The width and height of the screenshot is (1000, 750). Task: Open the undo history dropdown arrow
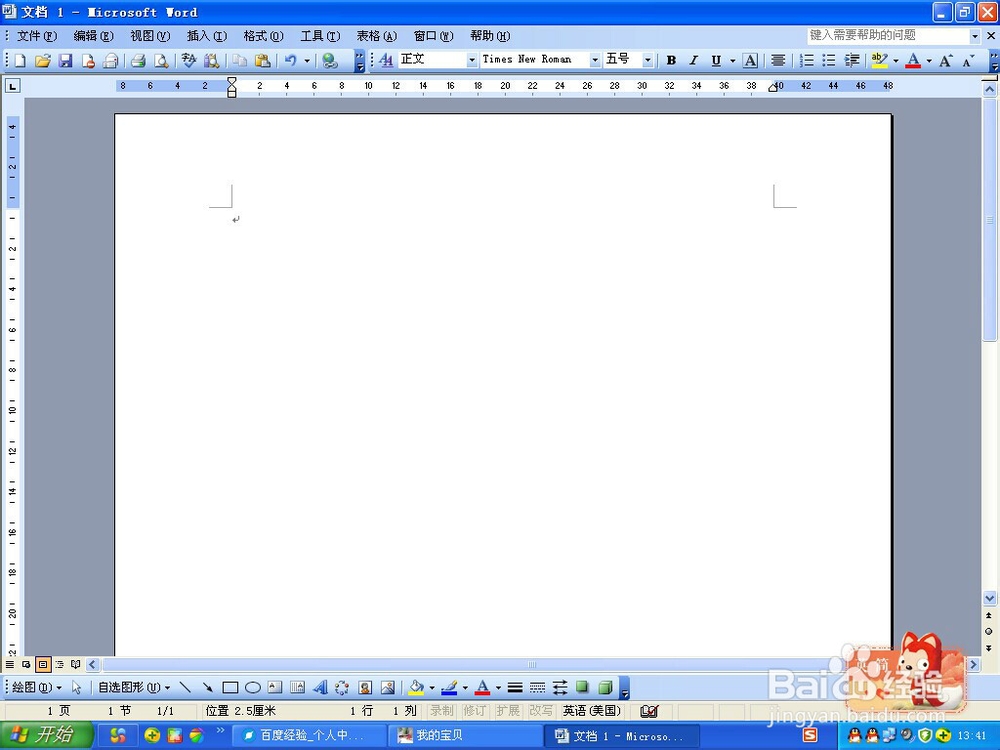pyautogui.click(x=307, y=61)
